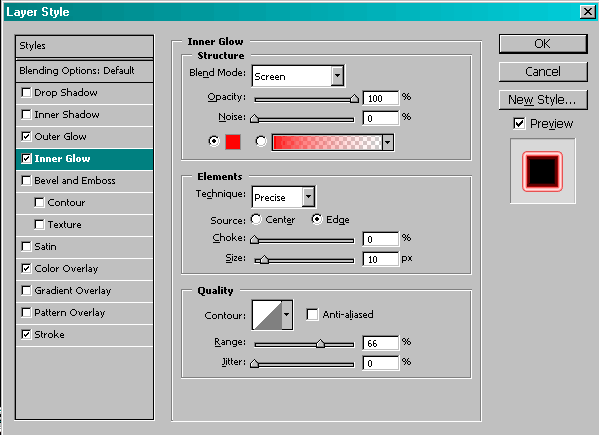Click the OK button
Viewport: 599px width, 435px height.
point(543,44)
